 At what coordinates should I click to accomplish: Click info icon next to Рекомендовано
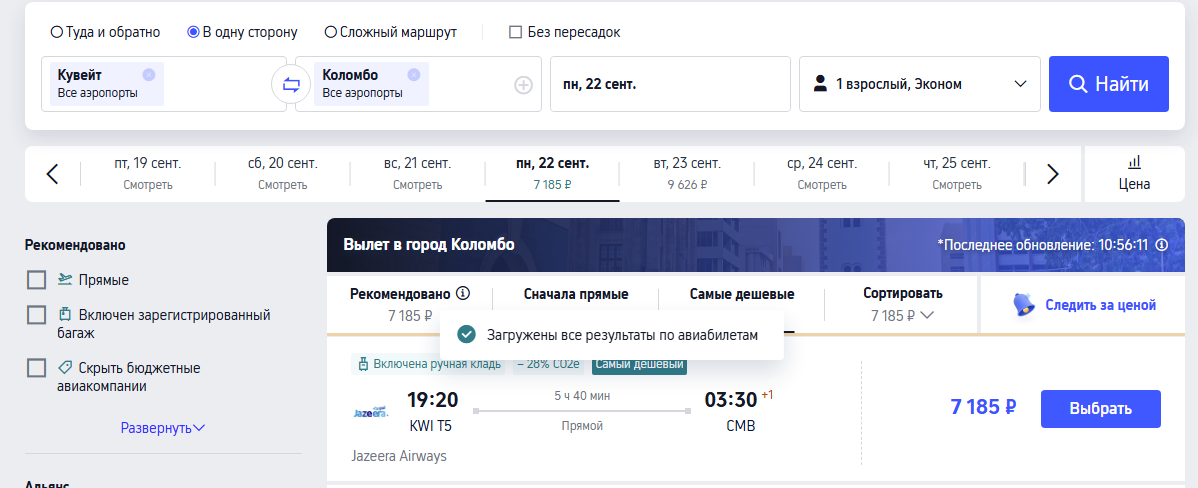pyautogui.click(x=463, y=293)
